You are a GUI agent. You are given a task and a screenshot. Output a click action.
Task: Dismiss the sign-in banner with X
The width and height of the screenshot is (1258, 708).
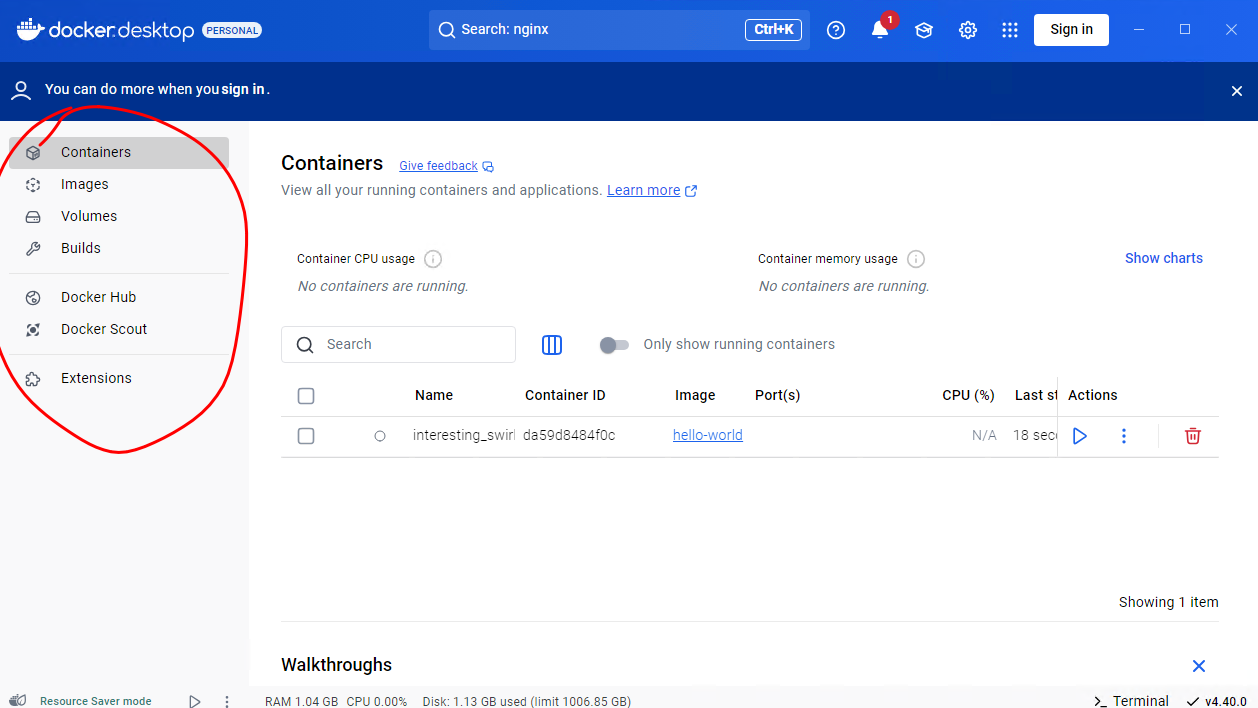(1237, 91)
